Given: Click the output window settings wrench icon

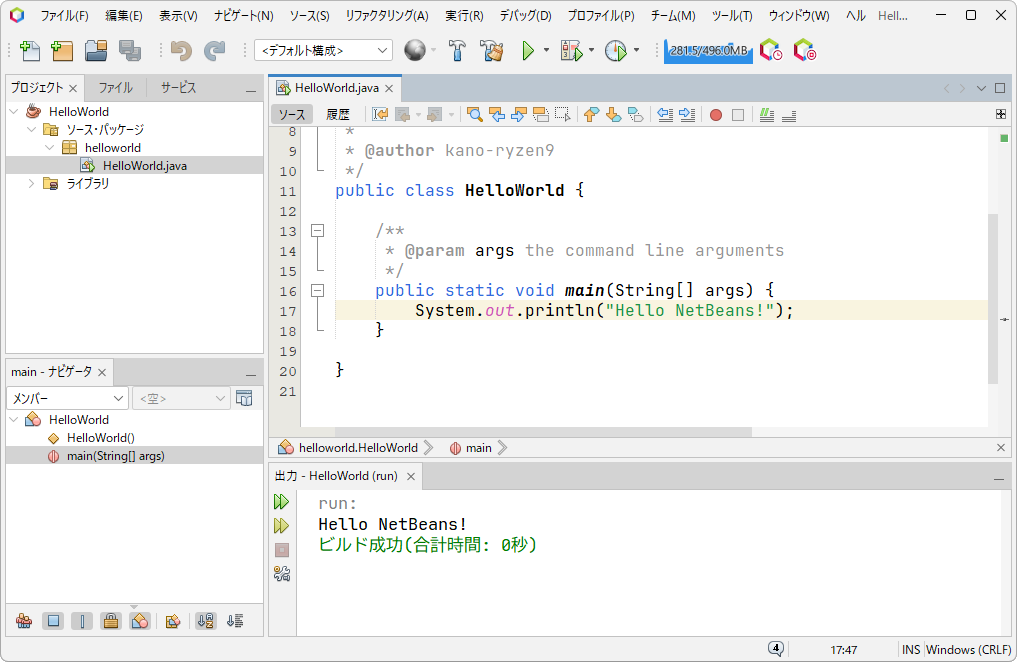Looking at the screenshot, I should pos(281,573).
